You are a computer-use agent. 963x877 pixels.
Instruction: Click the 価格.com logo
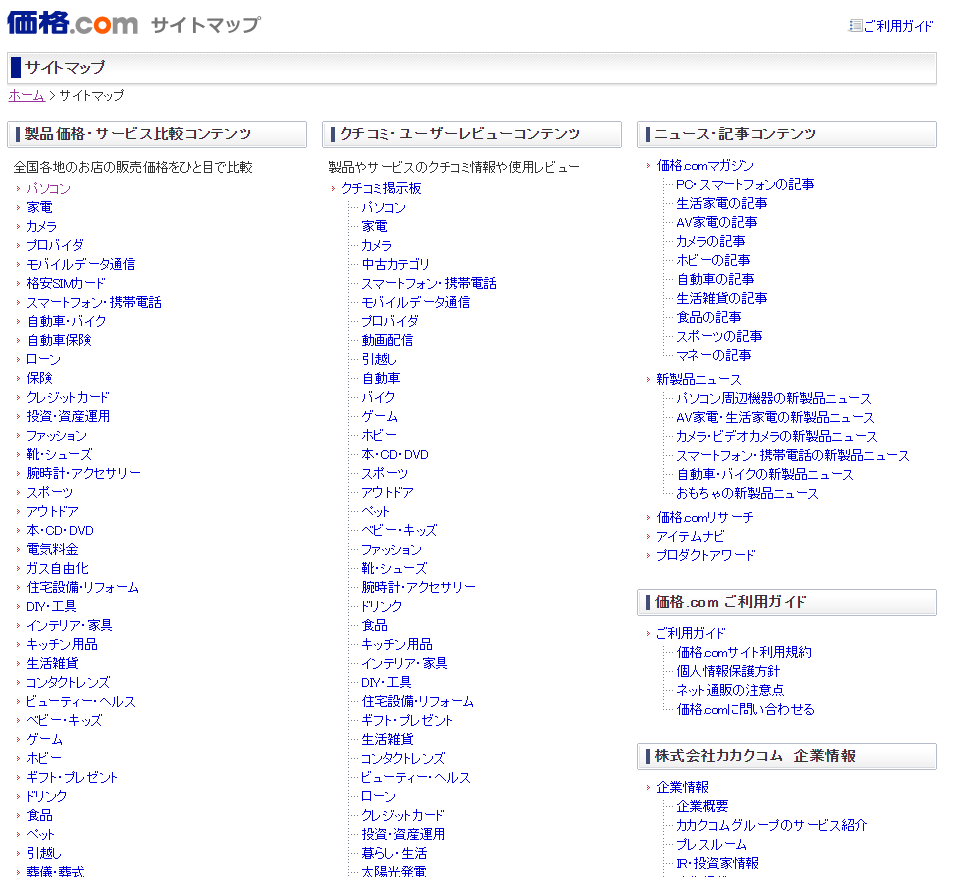pos(72,22)
